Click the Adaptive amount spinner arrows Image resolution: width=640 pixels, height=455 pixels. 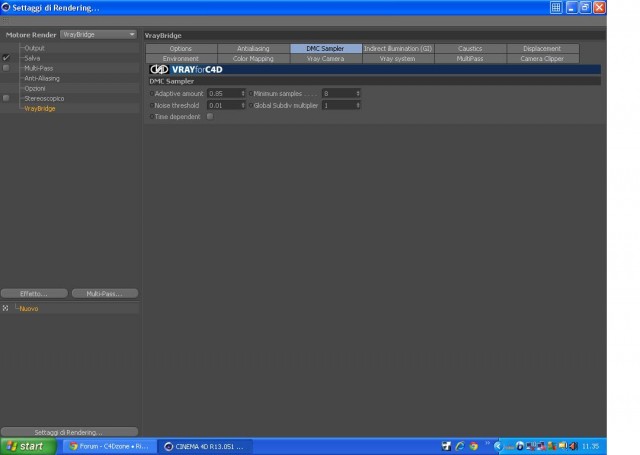pos(243,93)
